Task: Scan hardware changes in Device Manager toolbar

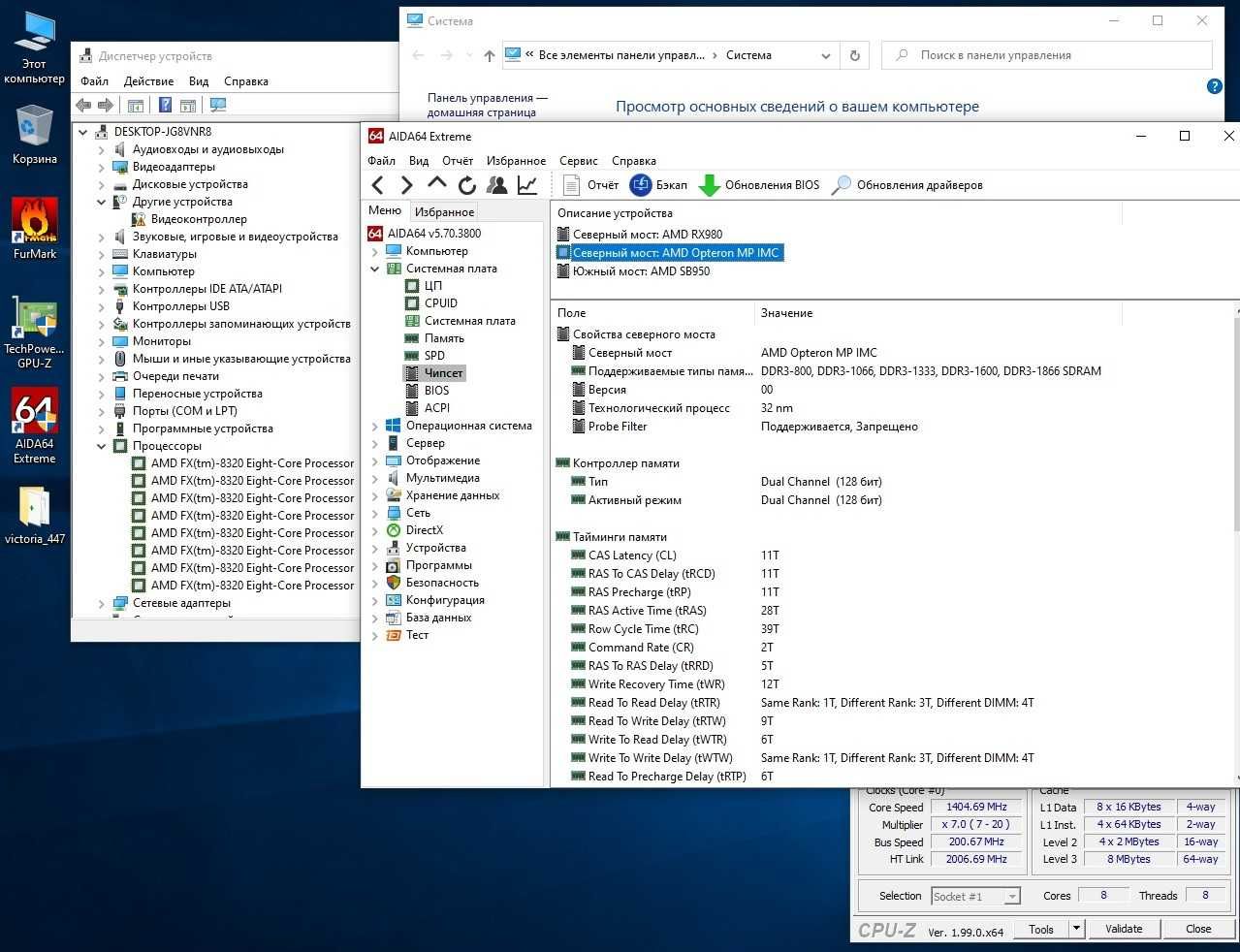Action: (x=218, y=105)
